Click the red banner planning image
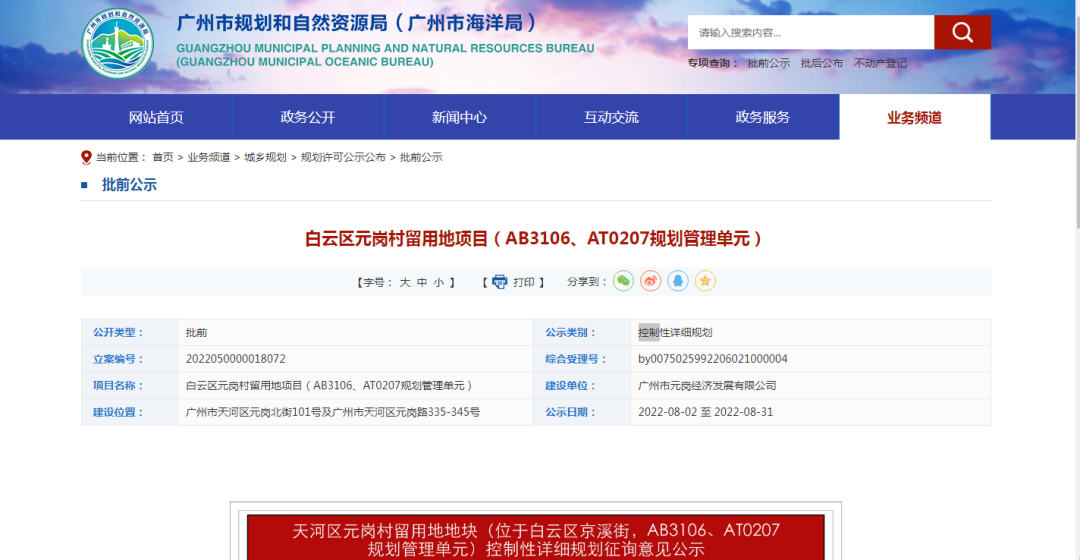The width and height of the screenshot is (1080, 560). 536,537
